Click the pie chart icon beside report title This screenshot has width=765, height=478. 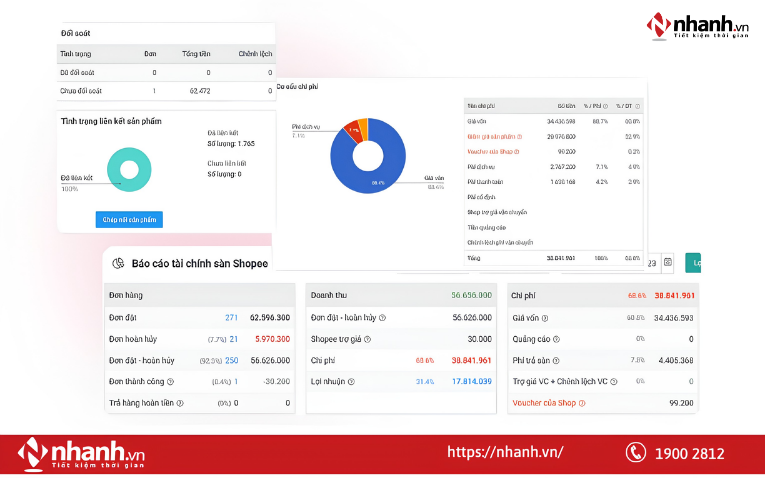pos(119,263)
